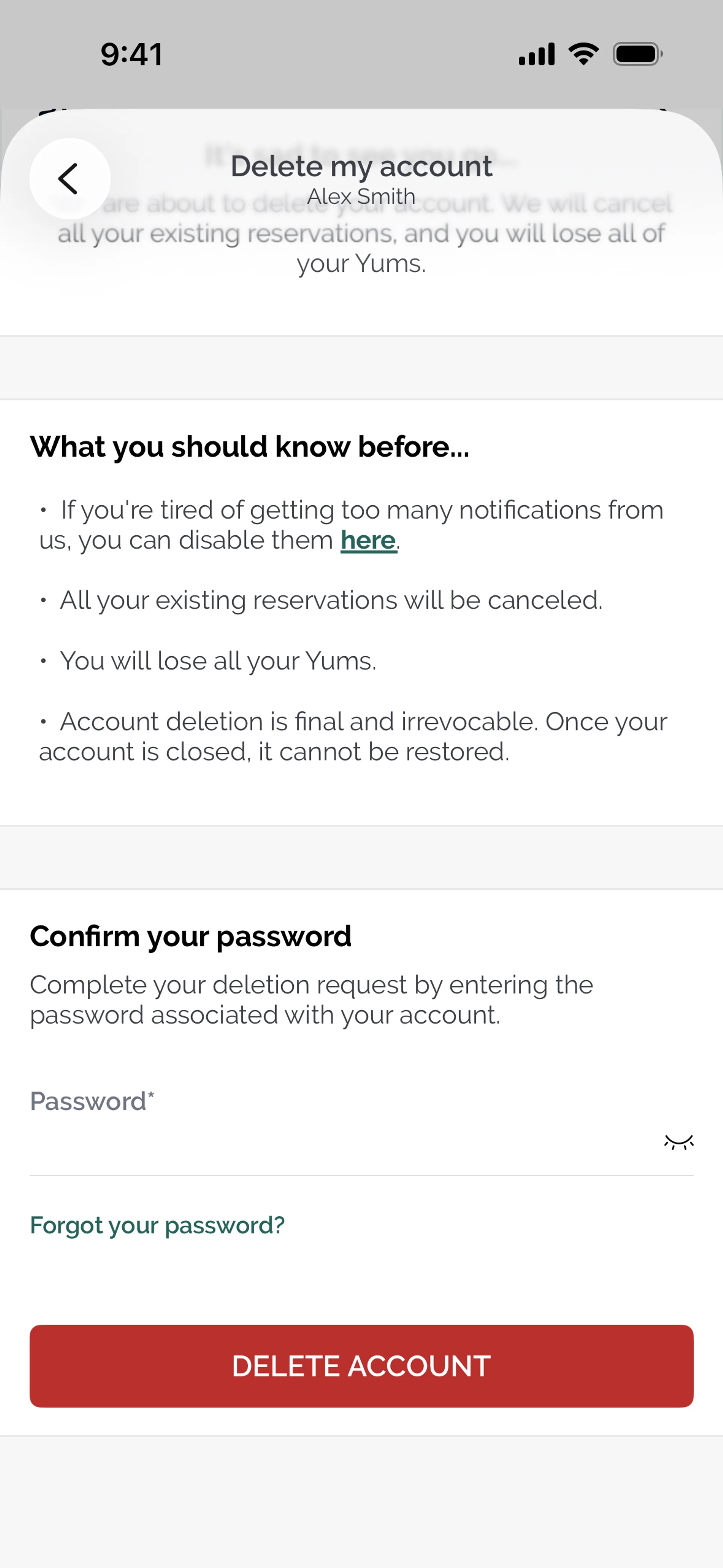The height and width of the screenshot is (1568, 723).
Task: Tap the back arrow button
Action: [x=69, y=178]
